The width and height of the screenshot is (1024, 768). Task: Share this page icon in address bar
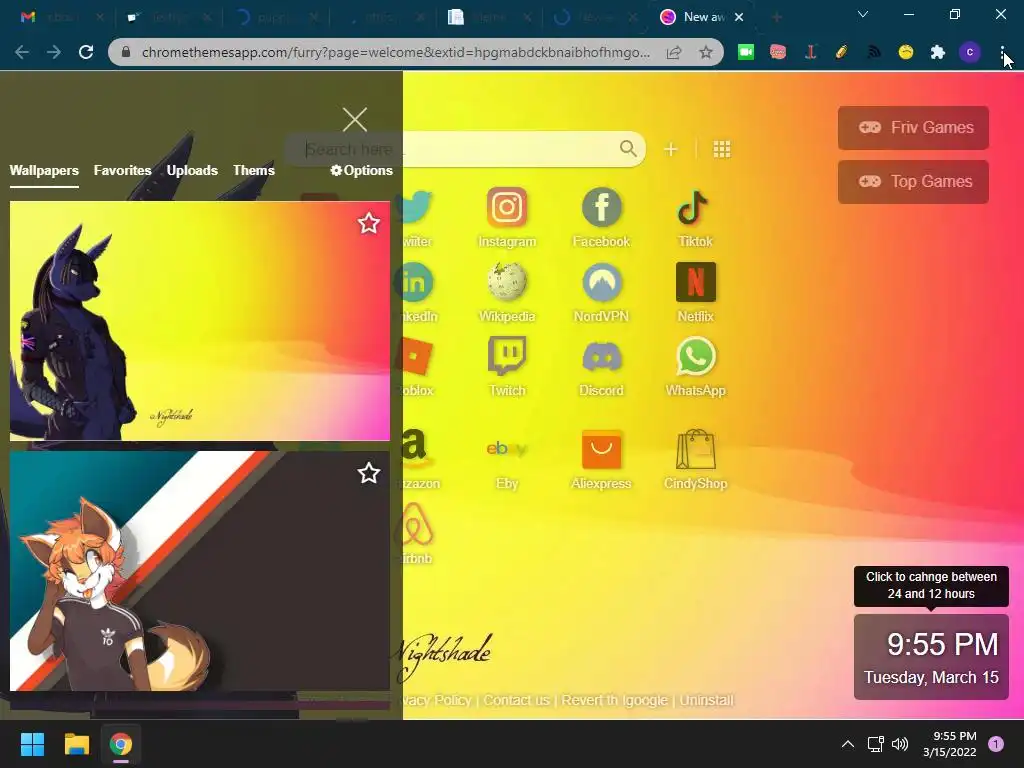pyautogui.click(x=674, y=52)
